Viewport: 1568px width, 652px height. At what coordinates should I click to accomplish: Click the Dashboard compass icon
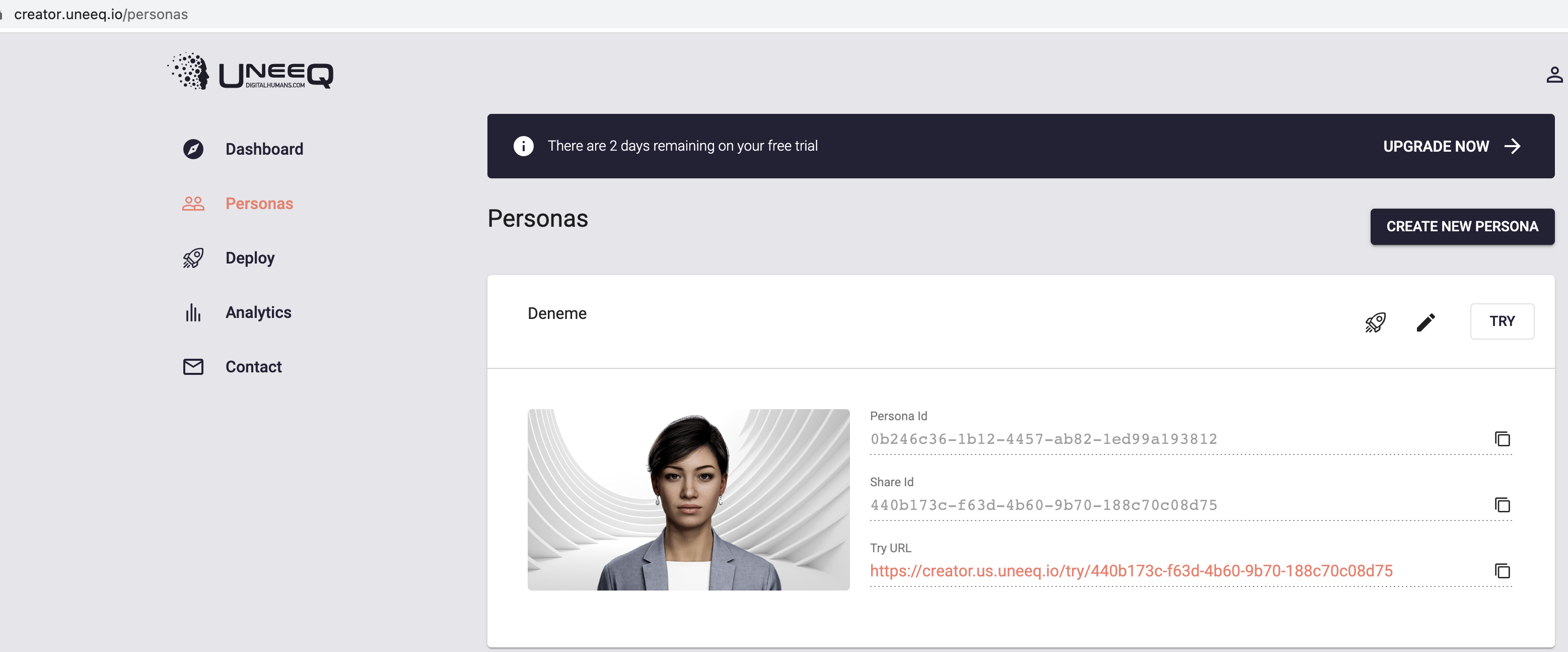(x=193, y=149)
